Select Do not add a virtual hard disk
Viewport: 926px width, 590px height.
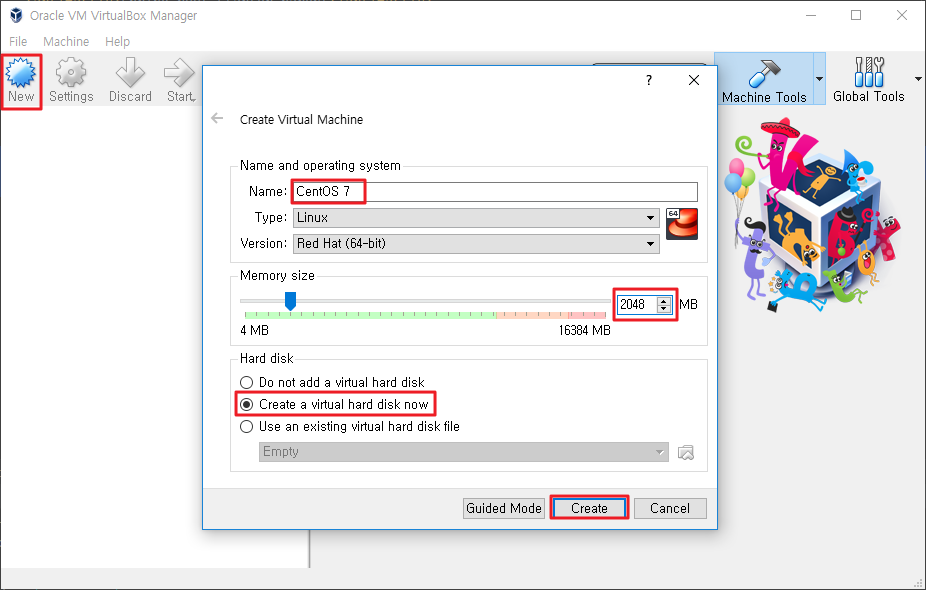[332, 382]
